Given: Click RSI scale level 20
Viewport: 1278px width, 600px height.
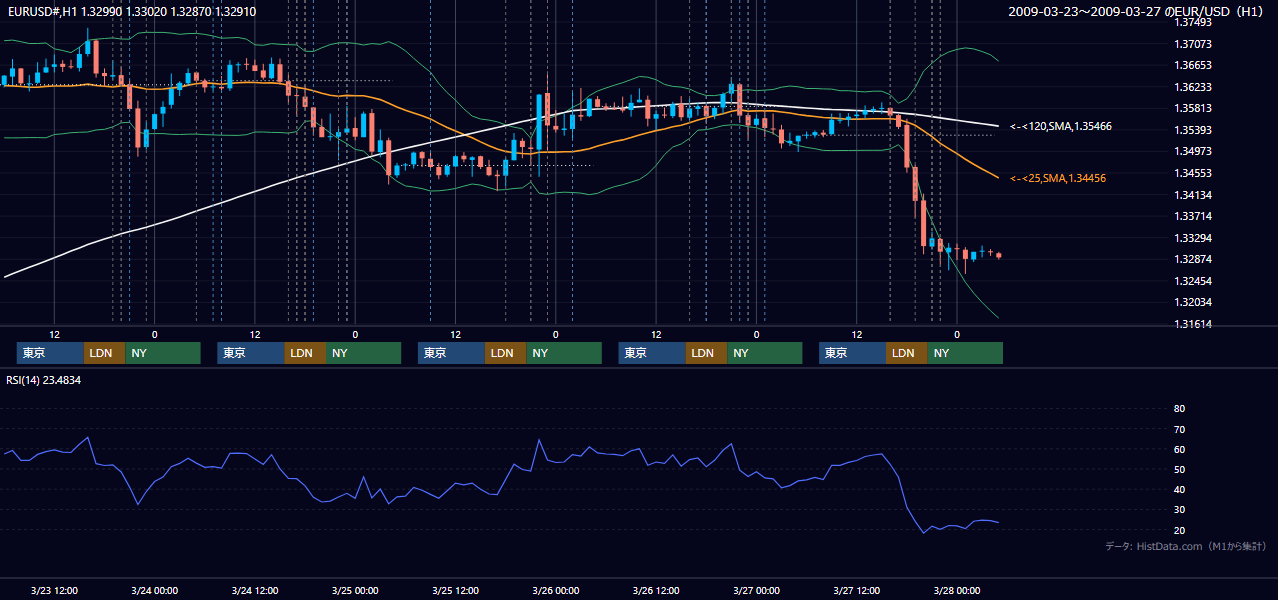Looking at the screenshot, I should pos(1179,530).
